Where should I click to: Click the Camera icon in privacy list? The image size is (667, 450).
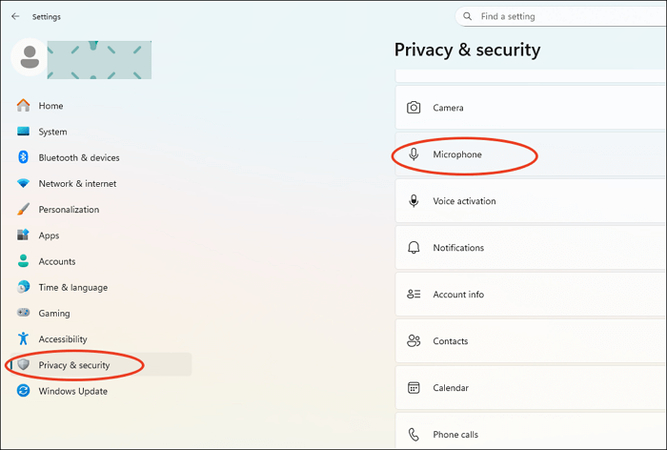414,108
